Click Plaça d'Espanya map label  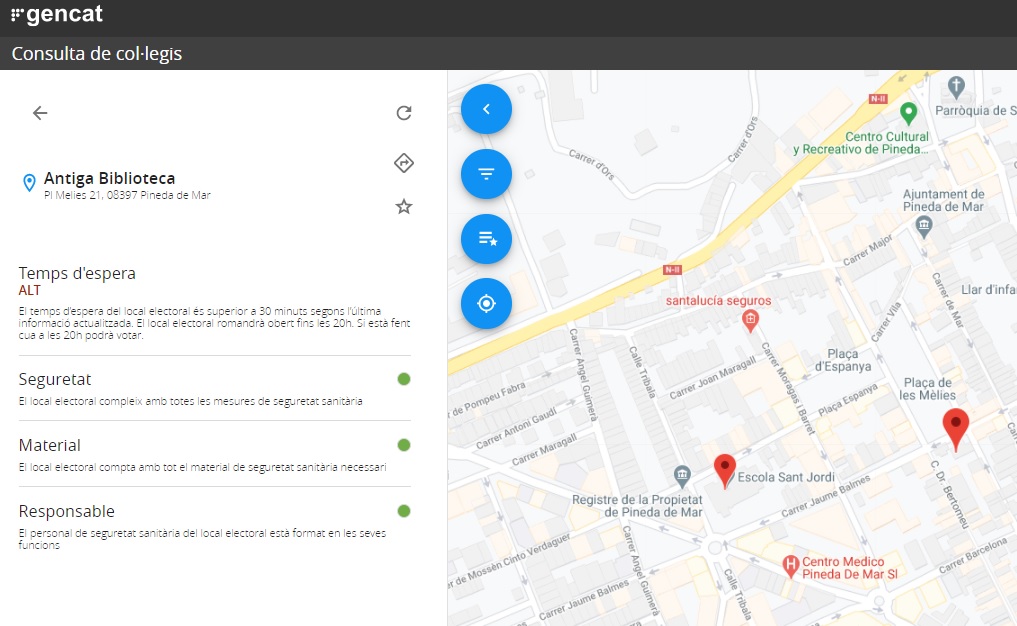(843, 360)
